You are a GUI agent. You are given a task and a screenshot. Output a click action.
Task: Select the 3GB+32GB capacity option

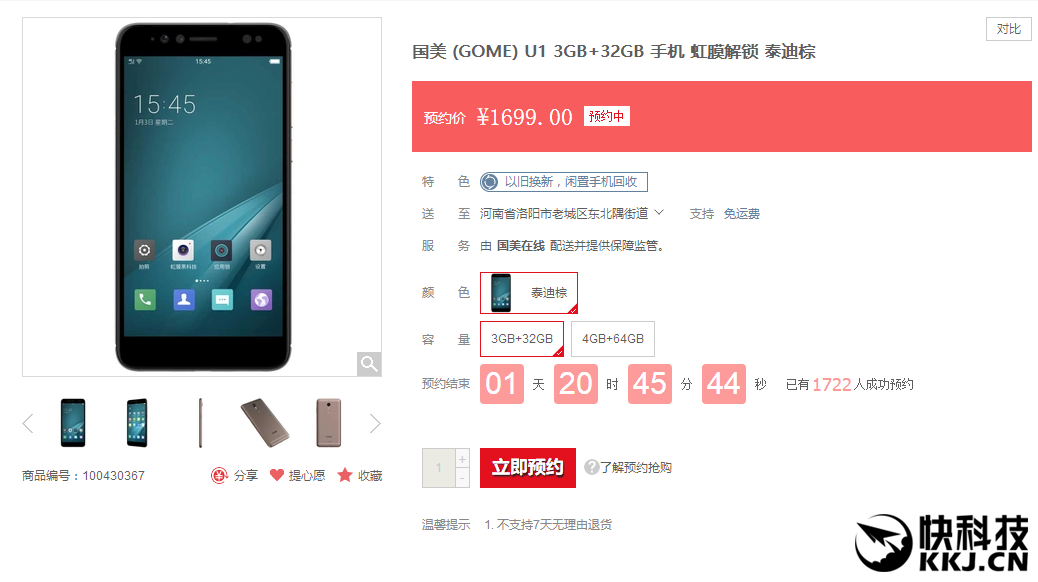point(522,339)
